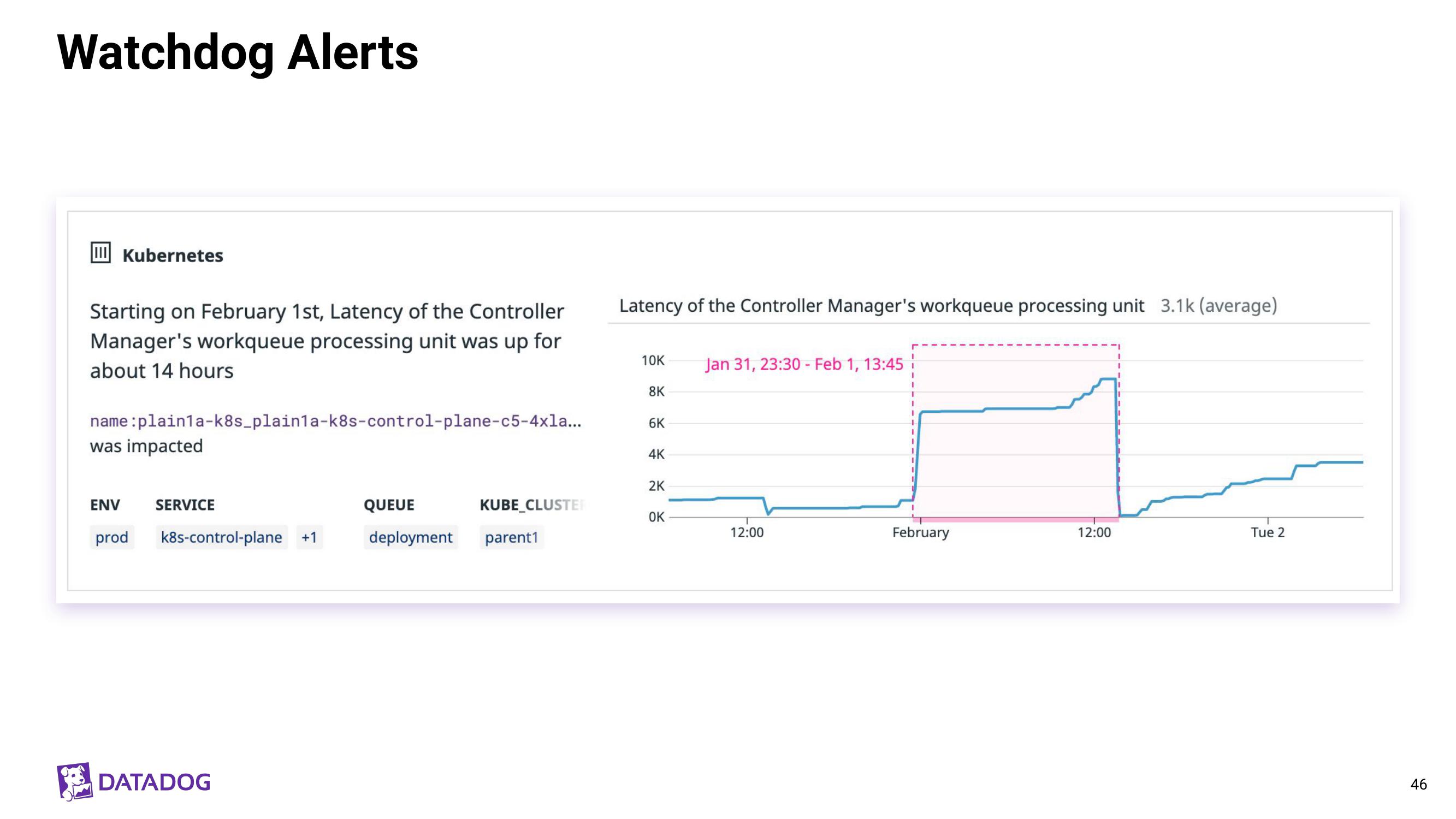1456x819 pixels.
Task: Click the 6K y-axis label
Action: (656, 423)
